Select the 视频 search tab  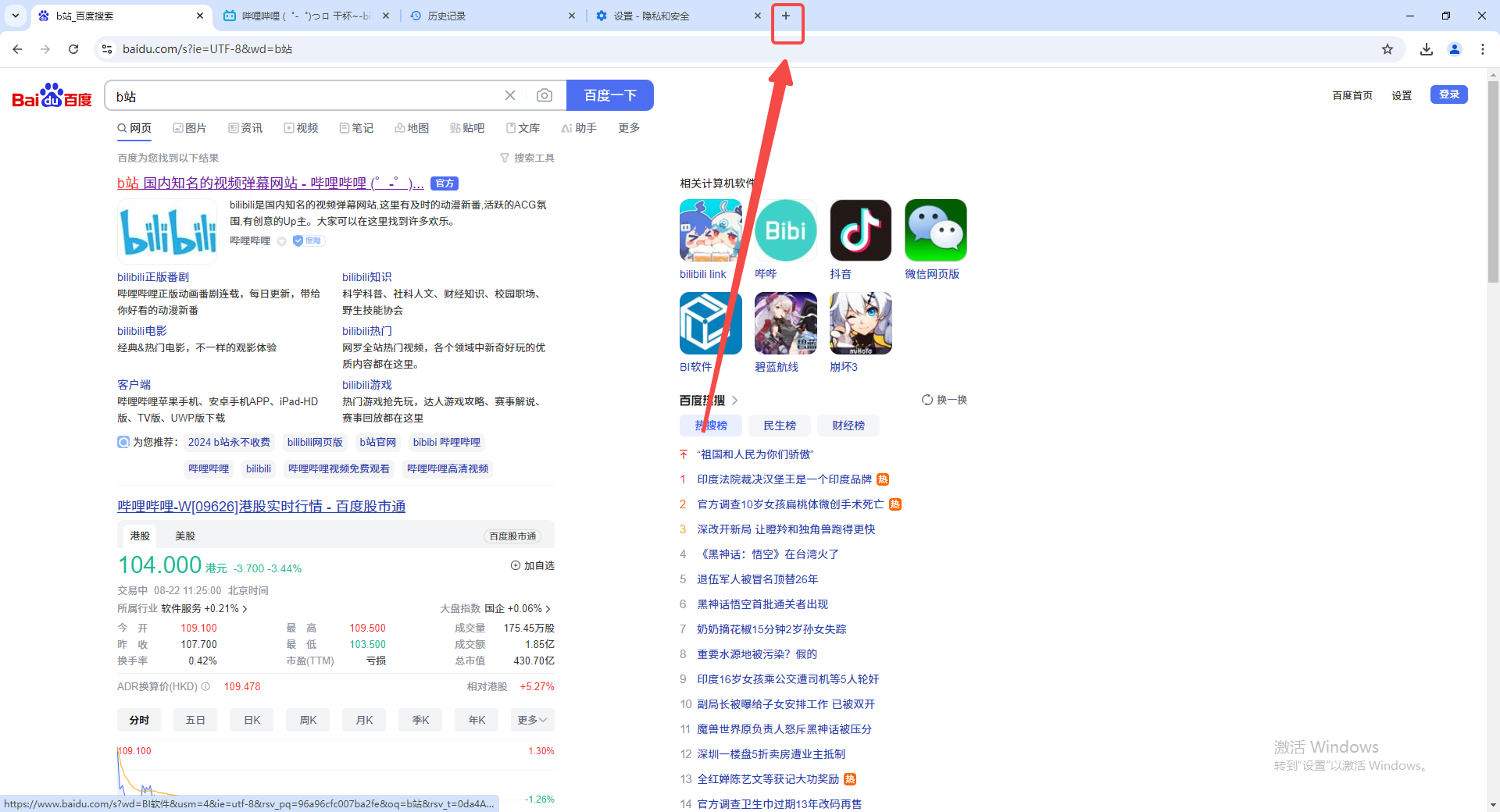301,128
